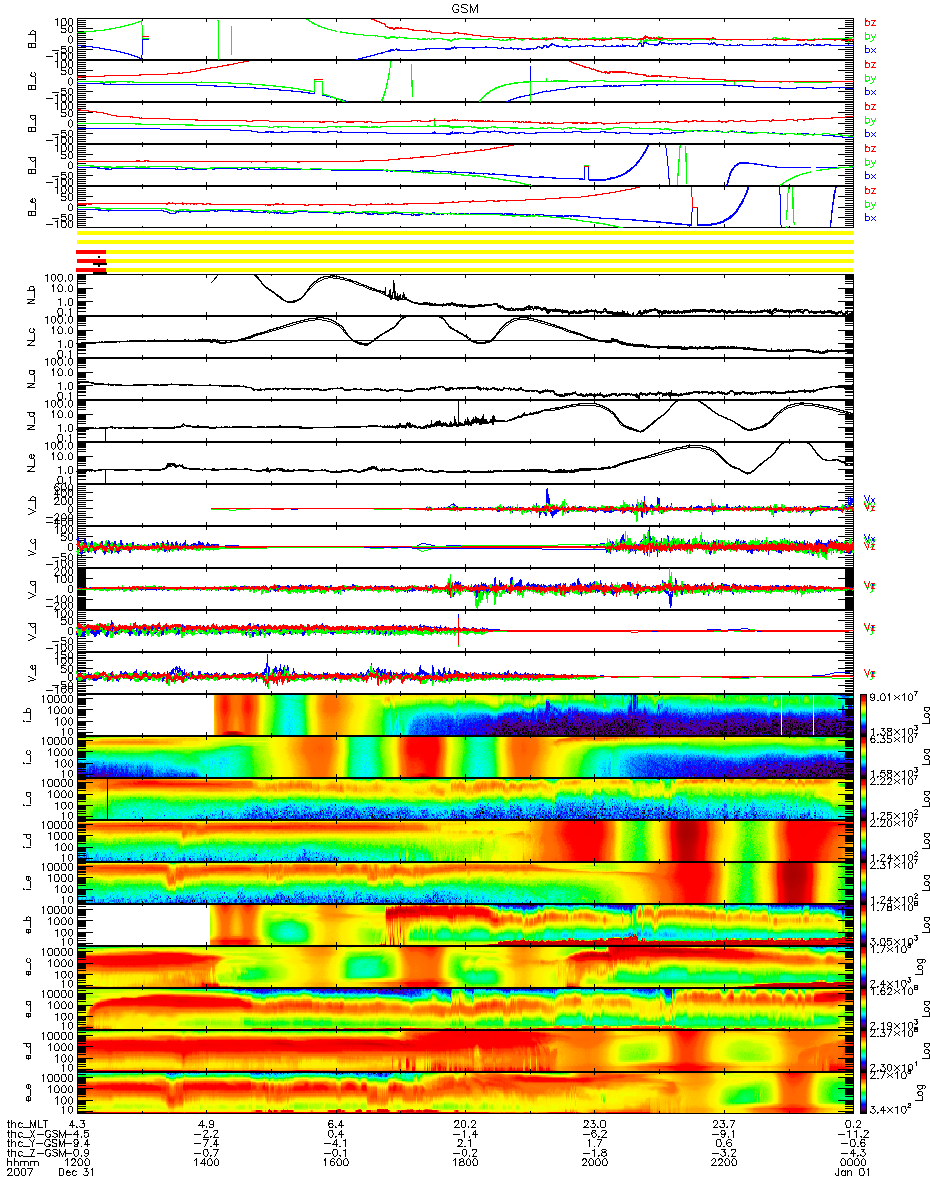Click the Vx legend of the V_b panel

(870, 498)
